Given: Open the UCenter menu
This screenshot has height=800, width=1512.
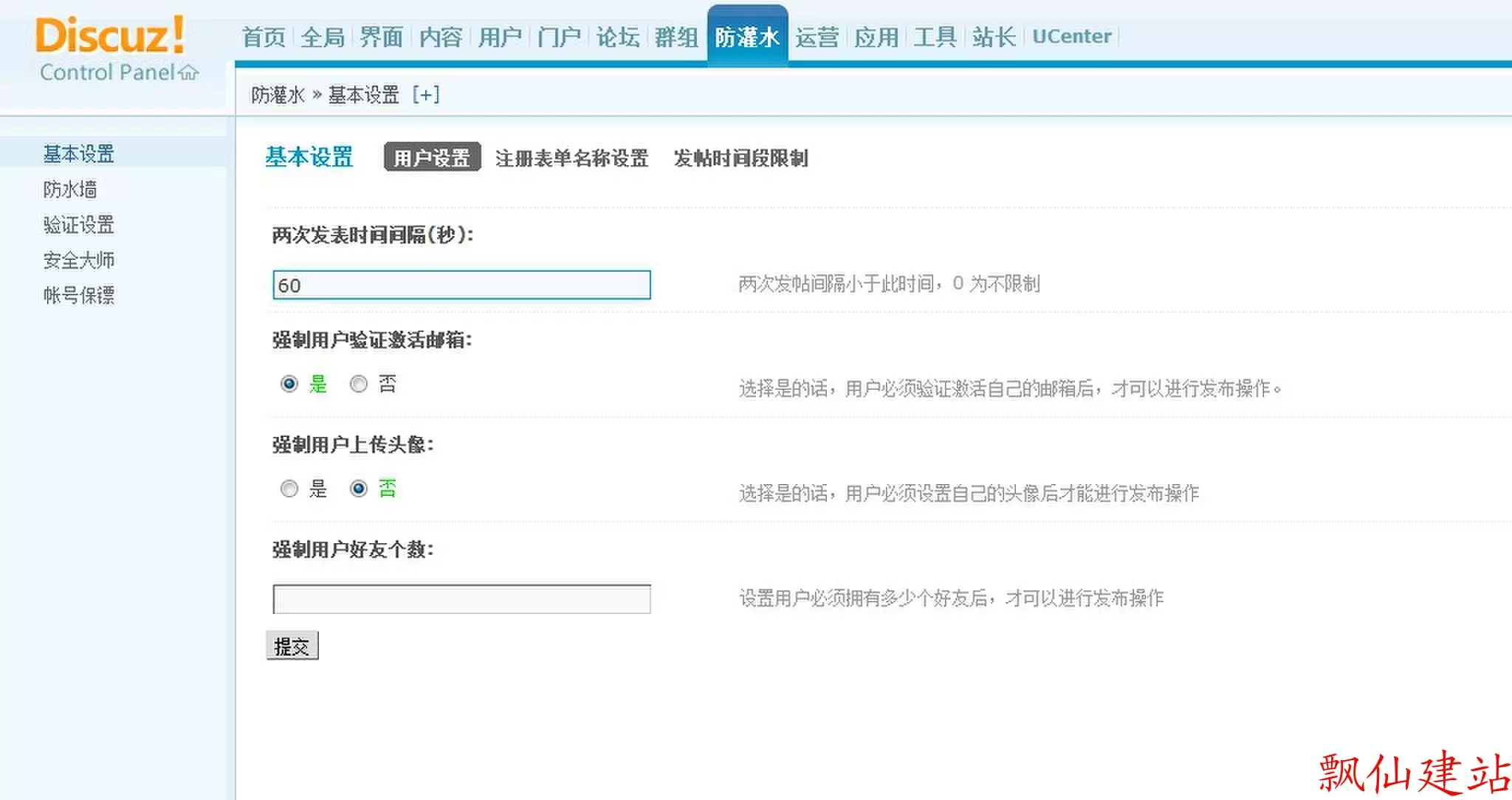Looking at the screenshot, I should tap(1072, 37).
